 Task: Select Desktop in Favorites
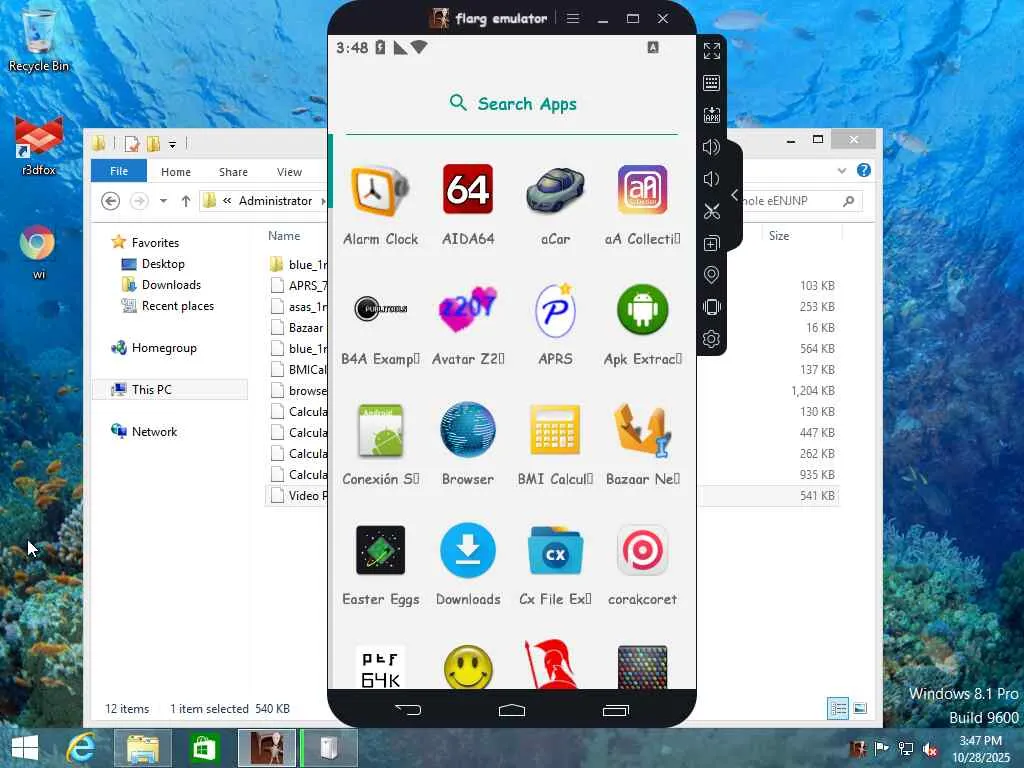pyautogui.click(x=163, y=264)
